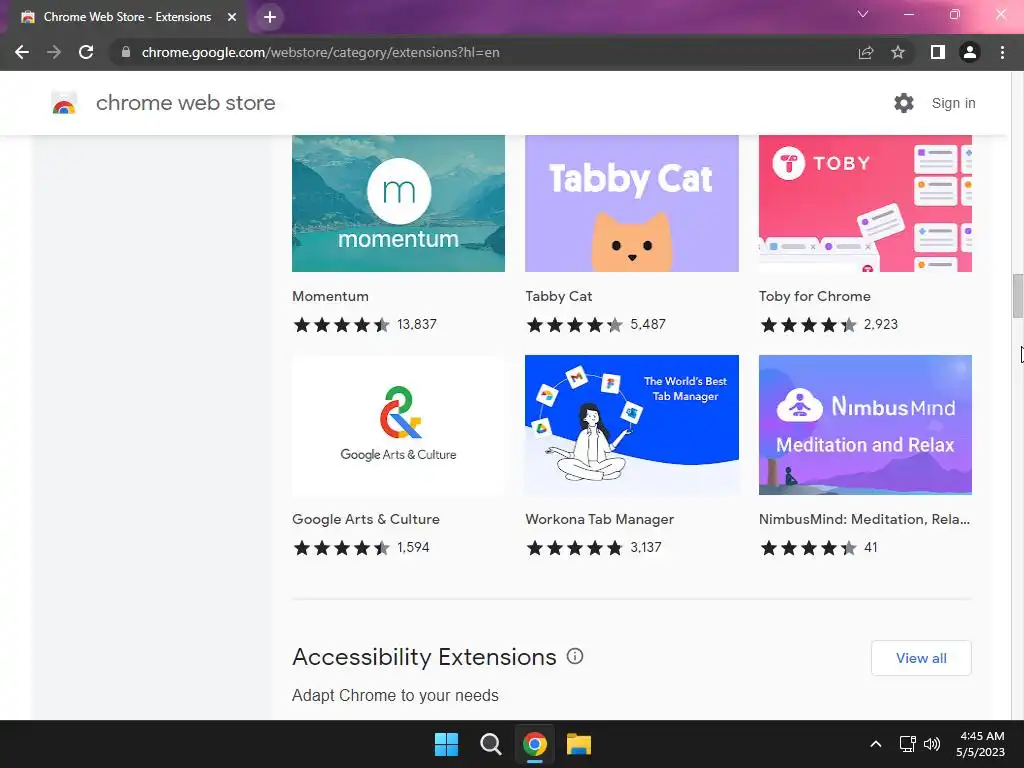Open the tab search chevron
Screen dimensions: 1024x768
click(x=863, y=14)
